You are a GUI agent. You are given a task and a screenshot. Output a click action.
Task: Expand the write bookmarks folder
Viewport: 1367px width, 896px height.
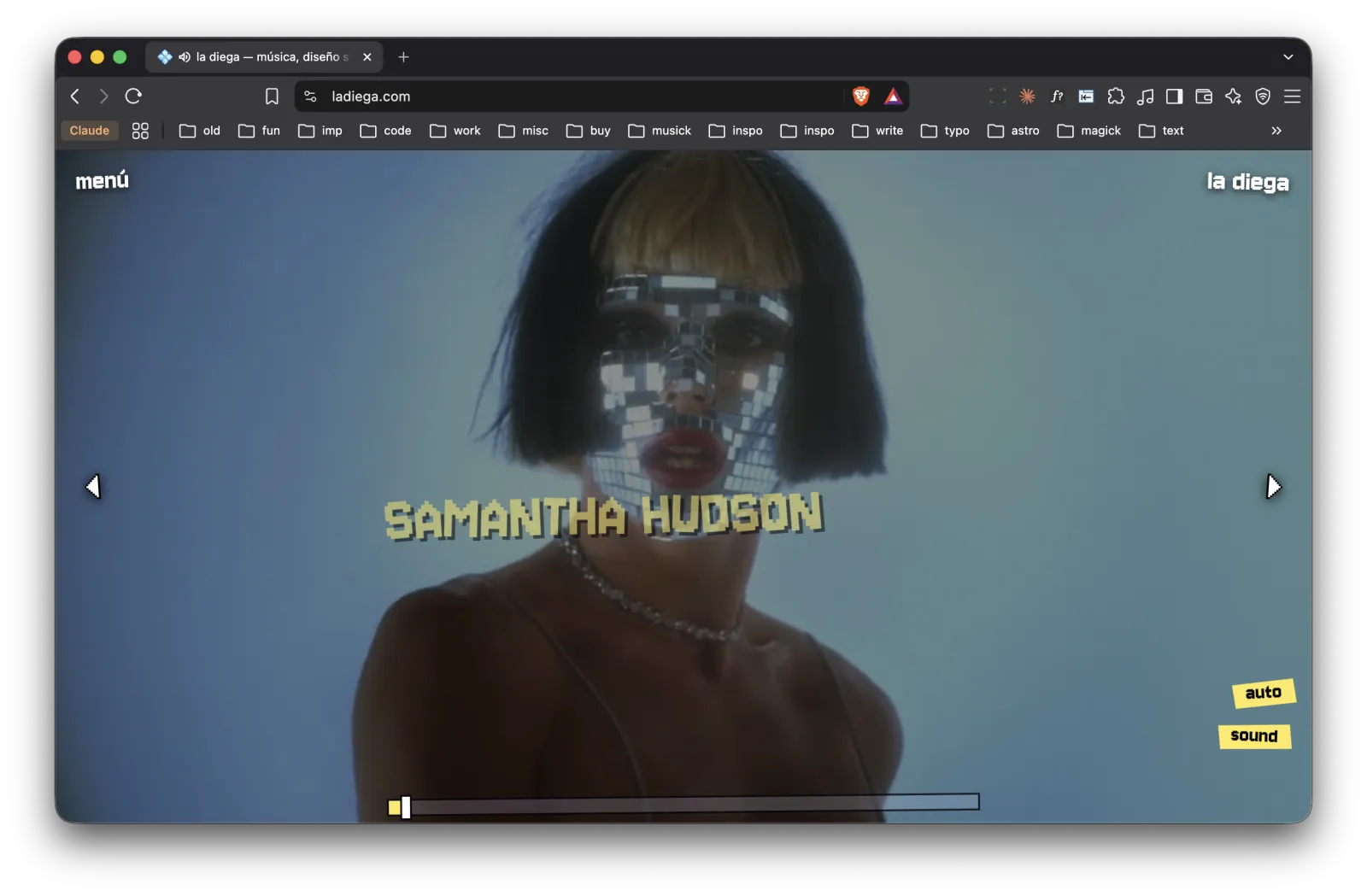tap(877, 131)
